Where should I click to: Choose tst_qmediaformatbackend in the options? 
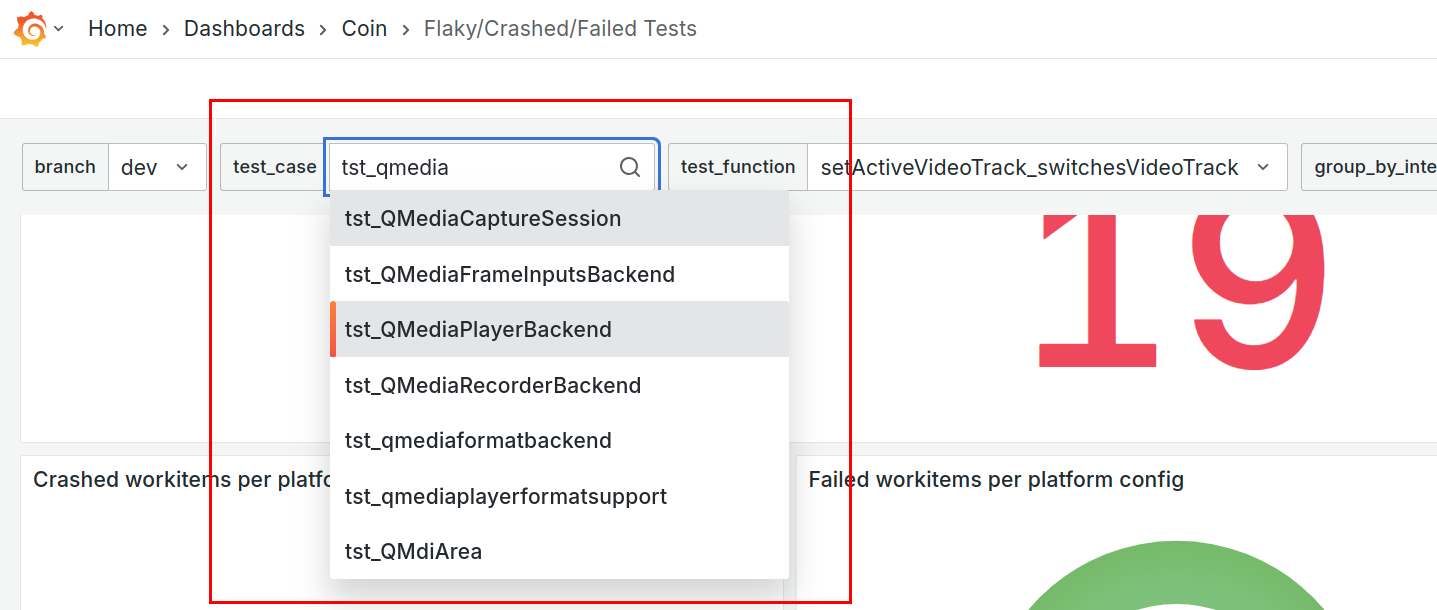click(x=478, y=440)
